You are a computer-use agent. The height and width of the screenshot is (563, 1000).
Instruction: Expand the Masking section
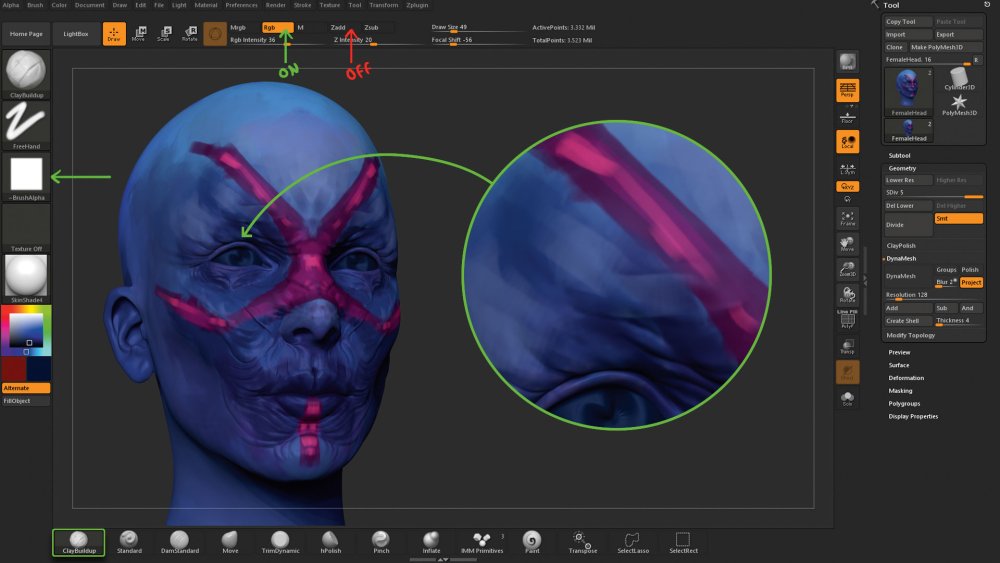[x=900, y=390]
